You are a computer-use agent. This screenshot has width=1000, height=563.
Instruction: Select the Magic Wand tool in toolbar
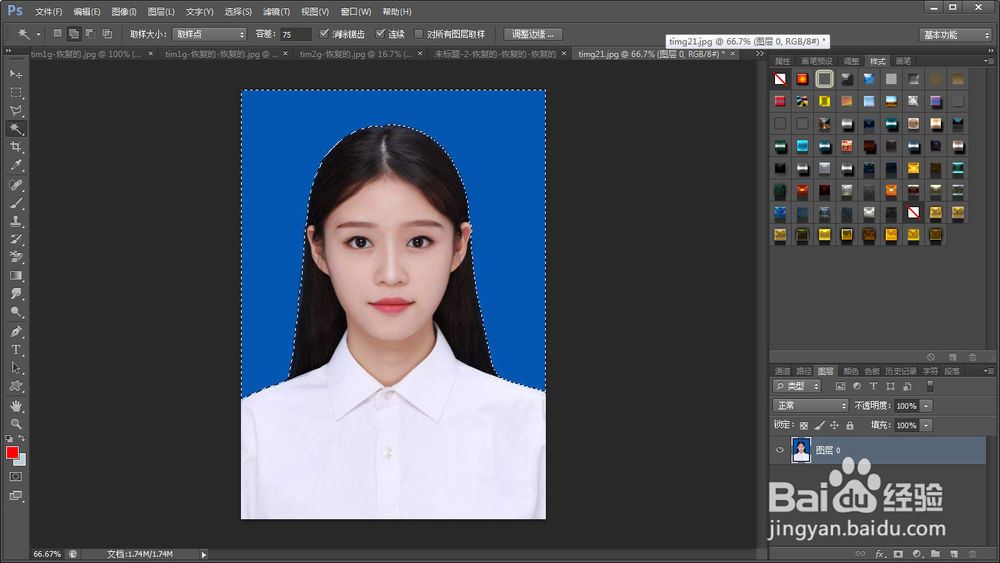[x=16, y=129]
